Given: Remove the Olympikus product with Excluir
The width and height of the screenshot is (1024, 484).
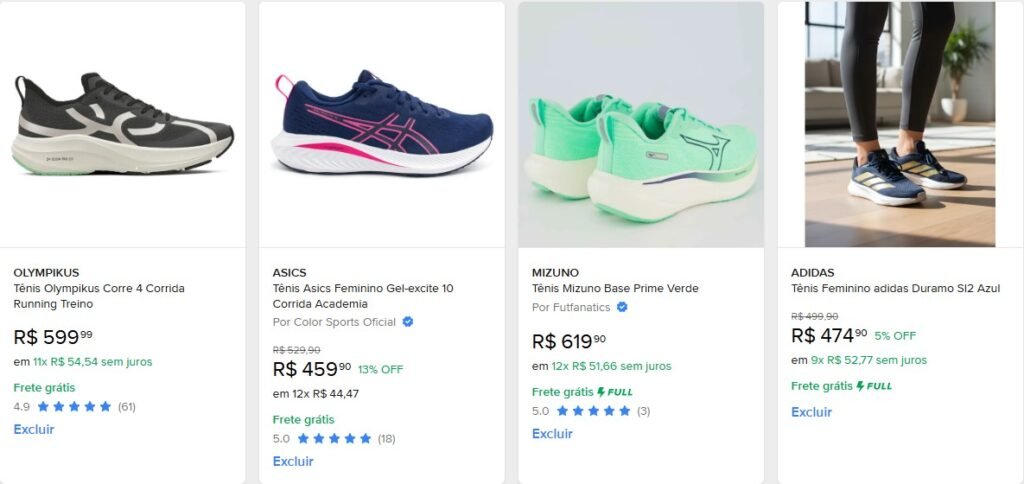Looking at the screenshot, I should pos(34,430).
